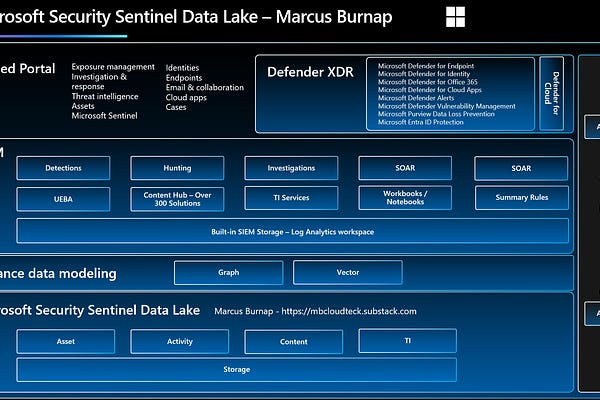Click SOAR box above Workbooks / Notebooks
Screen dimensions: 600x400
[405, 168]
